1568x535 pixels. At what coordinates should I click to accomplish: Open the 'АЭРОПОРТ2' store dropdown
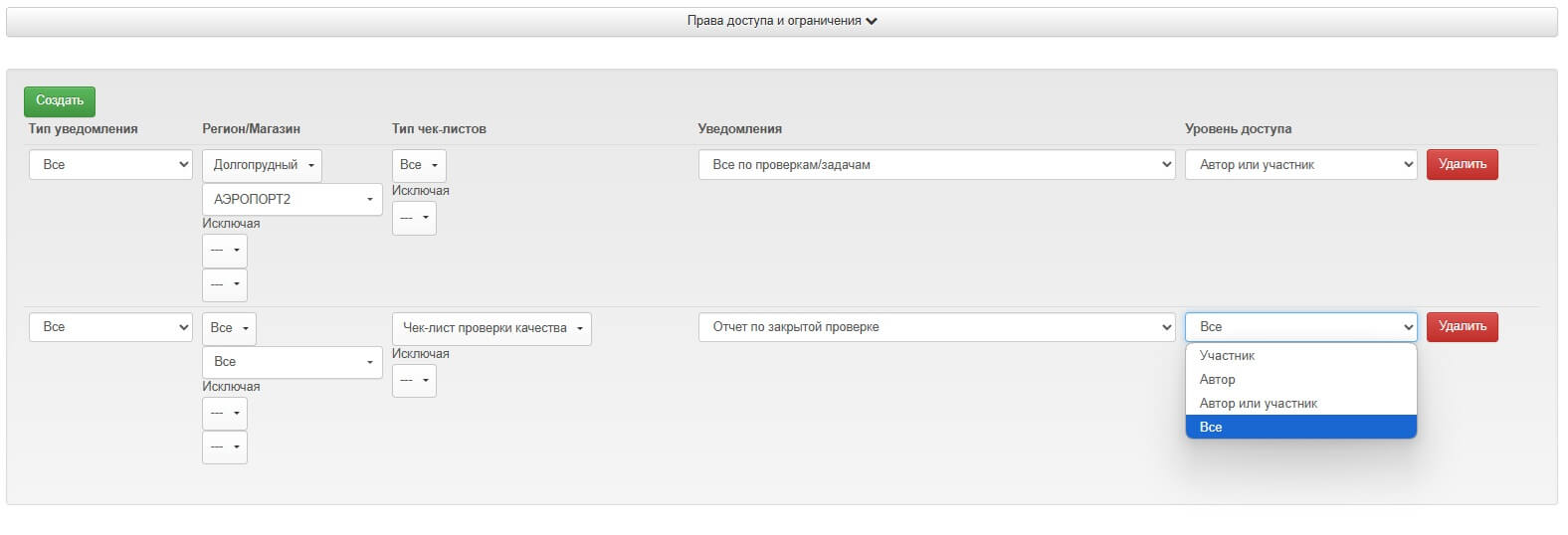pos(292,199)
